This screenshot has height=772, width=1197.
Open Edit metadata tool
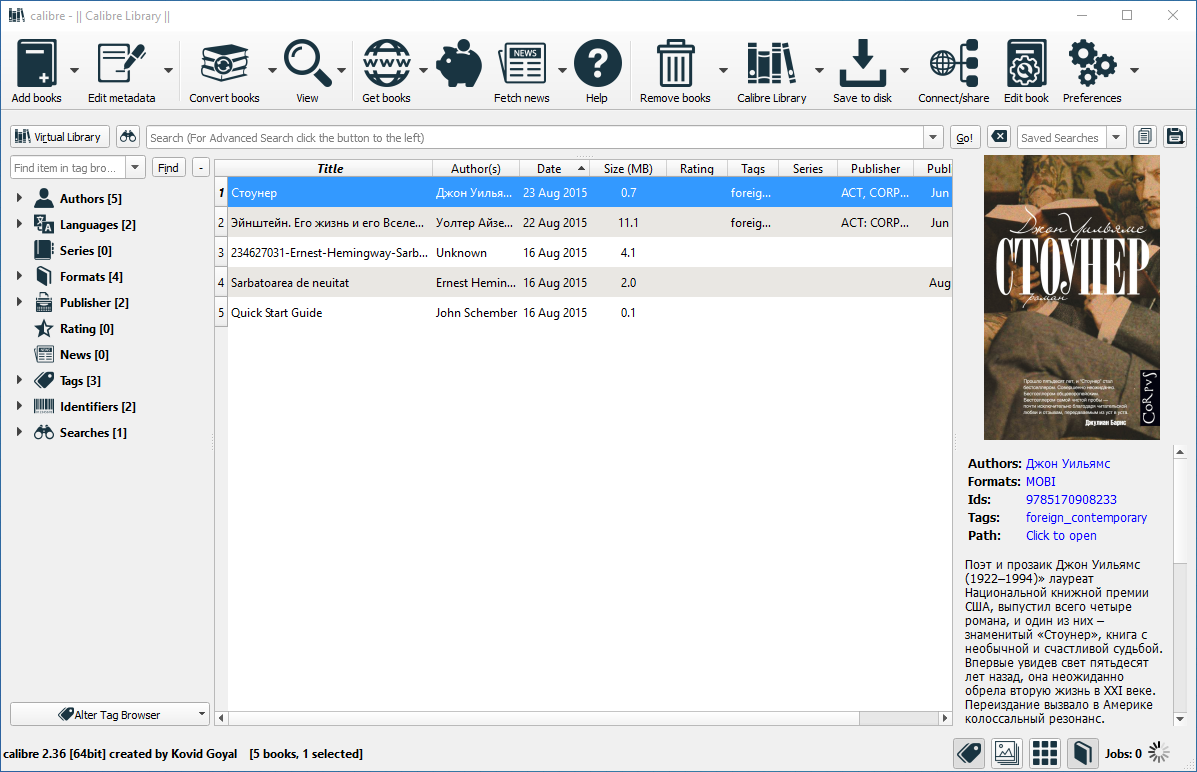121,64
